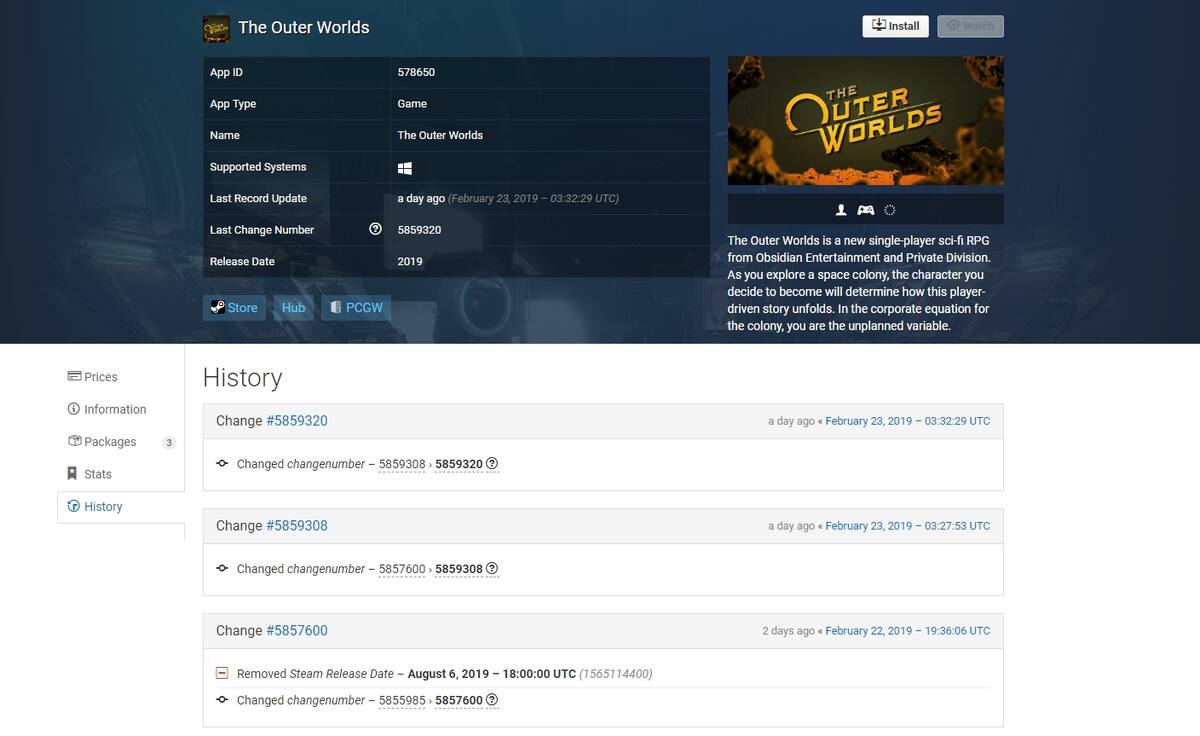Open change #5859308 heading link

[297, 526]
